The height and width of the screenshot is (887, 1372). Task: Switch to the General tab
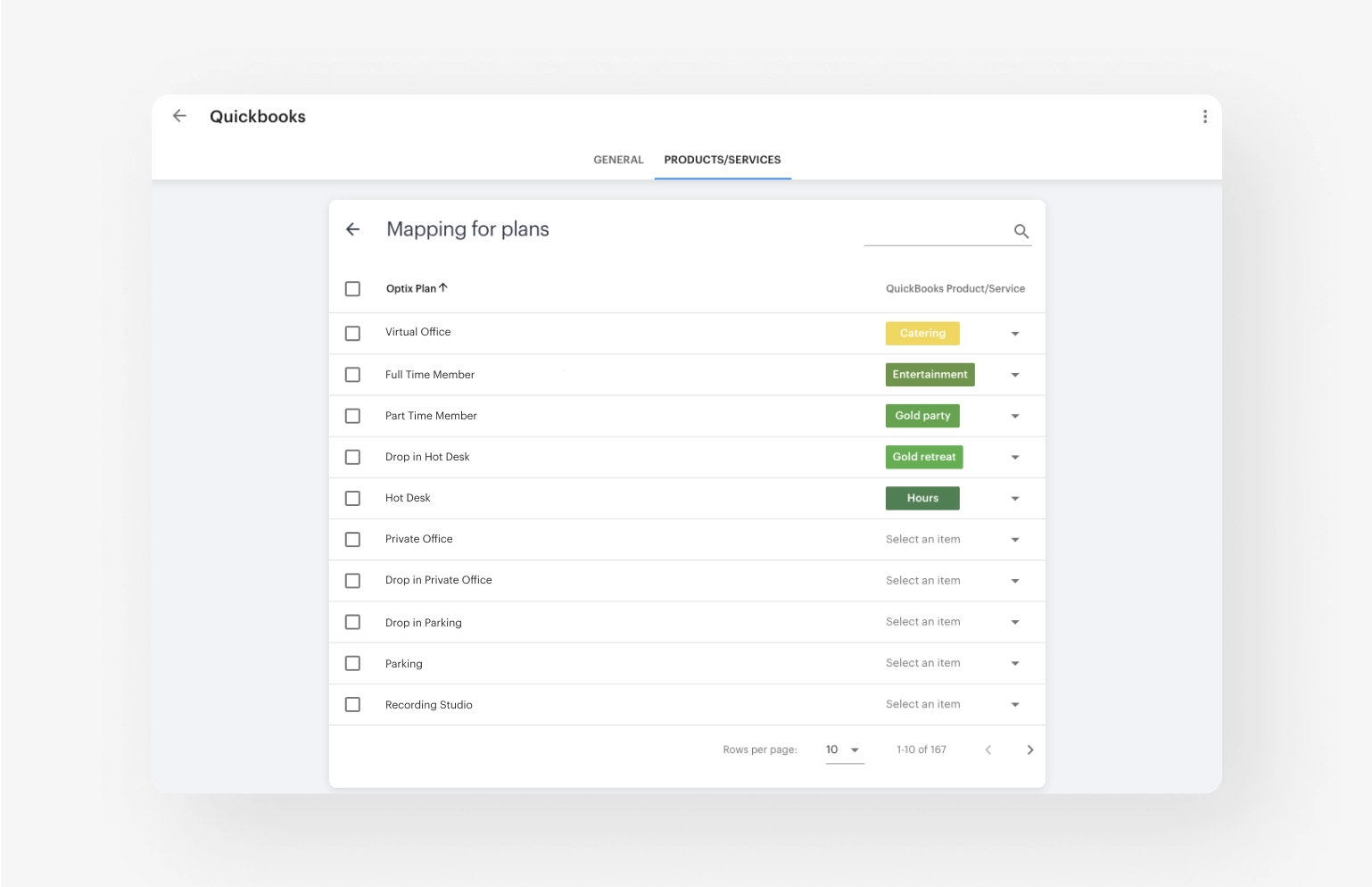point(618,160)
